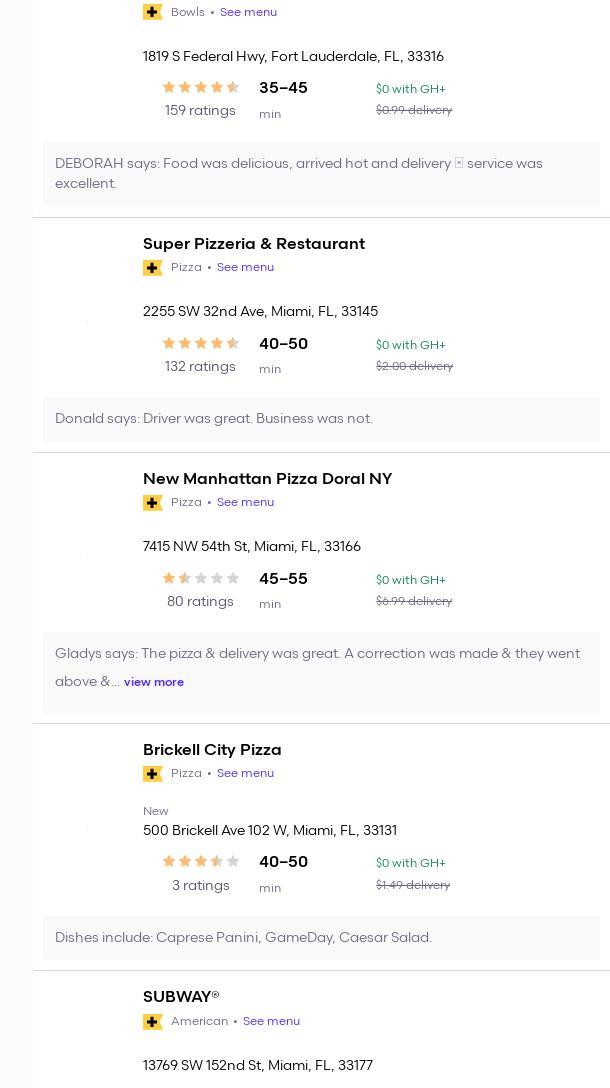Click the GH+ badge next to Bowls
610x1088 pixels.
[x=153, y=12]
